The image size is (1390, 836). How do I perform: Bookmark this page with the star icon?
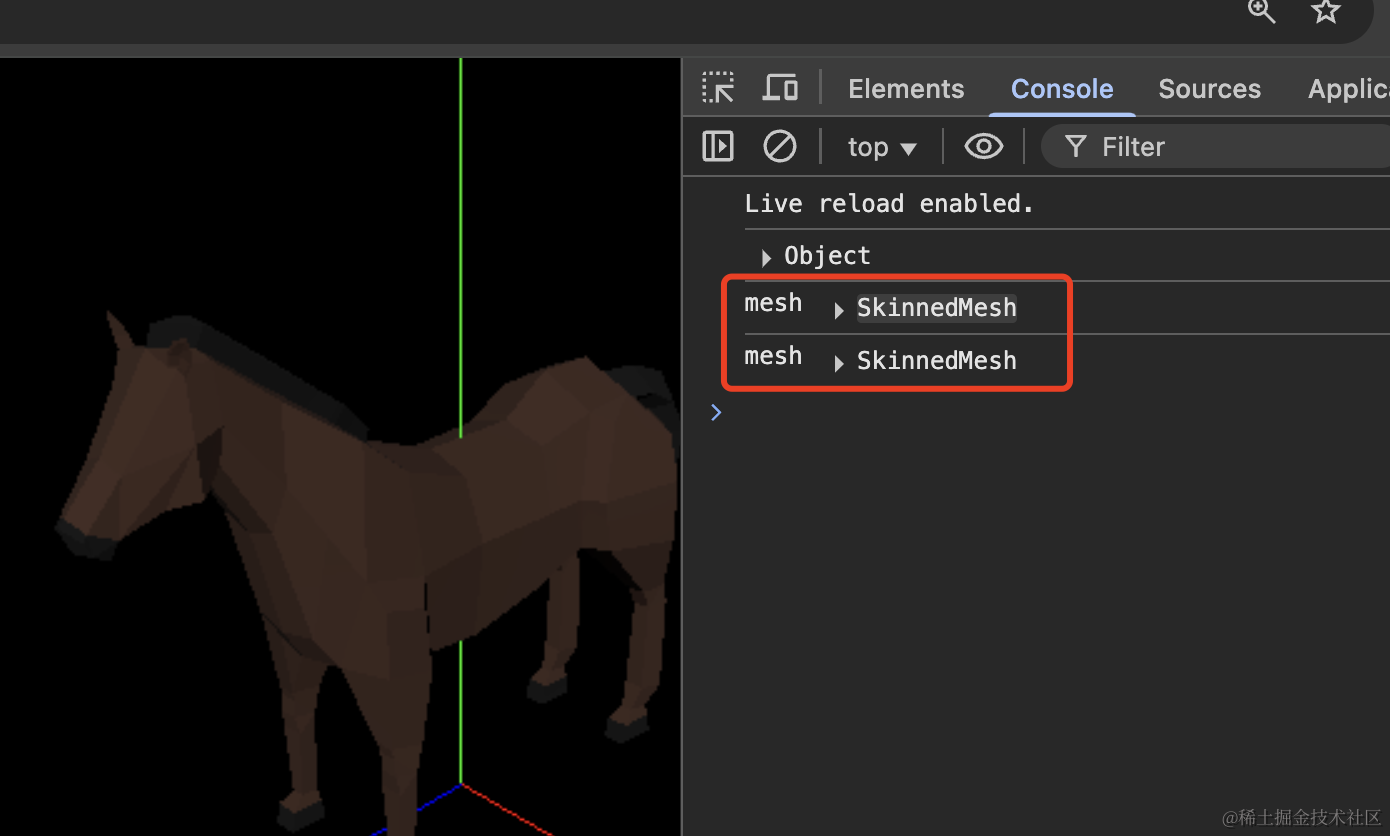1326,11
